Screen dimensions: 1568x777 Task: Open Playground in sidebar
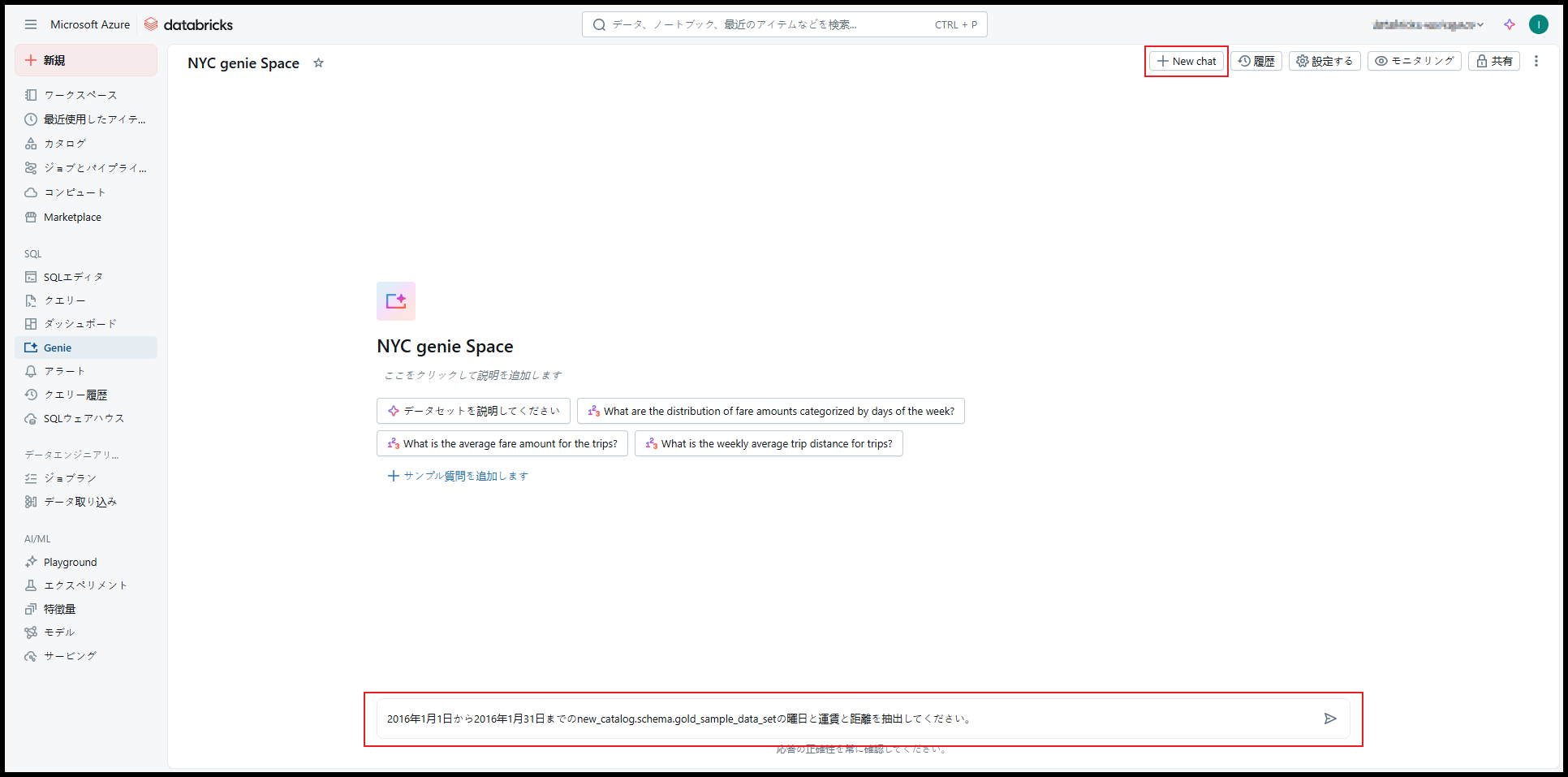click(86, 562)
